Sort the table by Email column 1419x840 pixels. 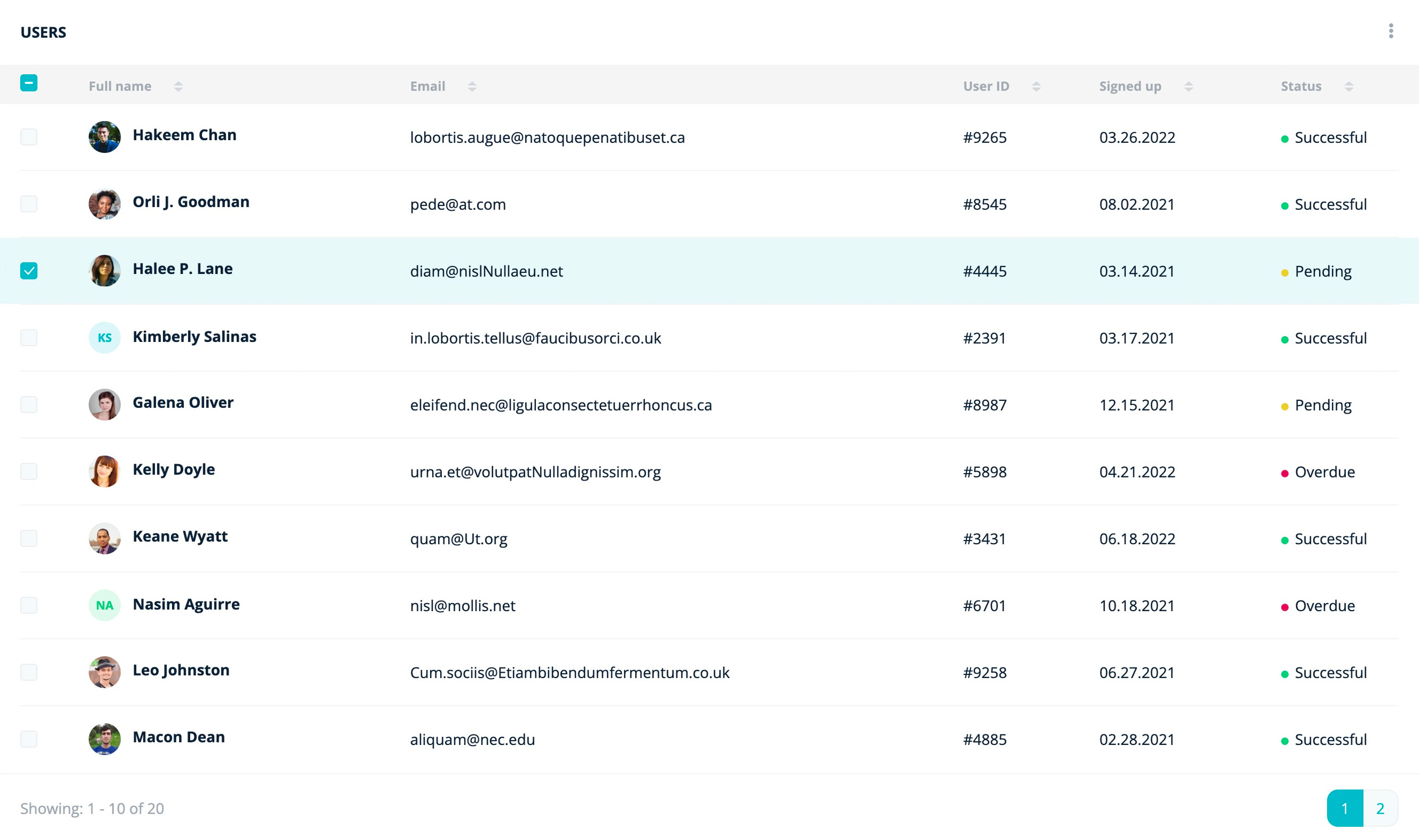coord(472,87)
